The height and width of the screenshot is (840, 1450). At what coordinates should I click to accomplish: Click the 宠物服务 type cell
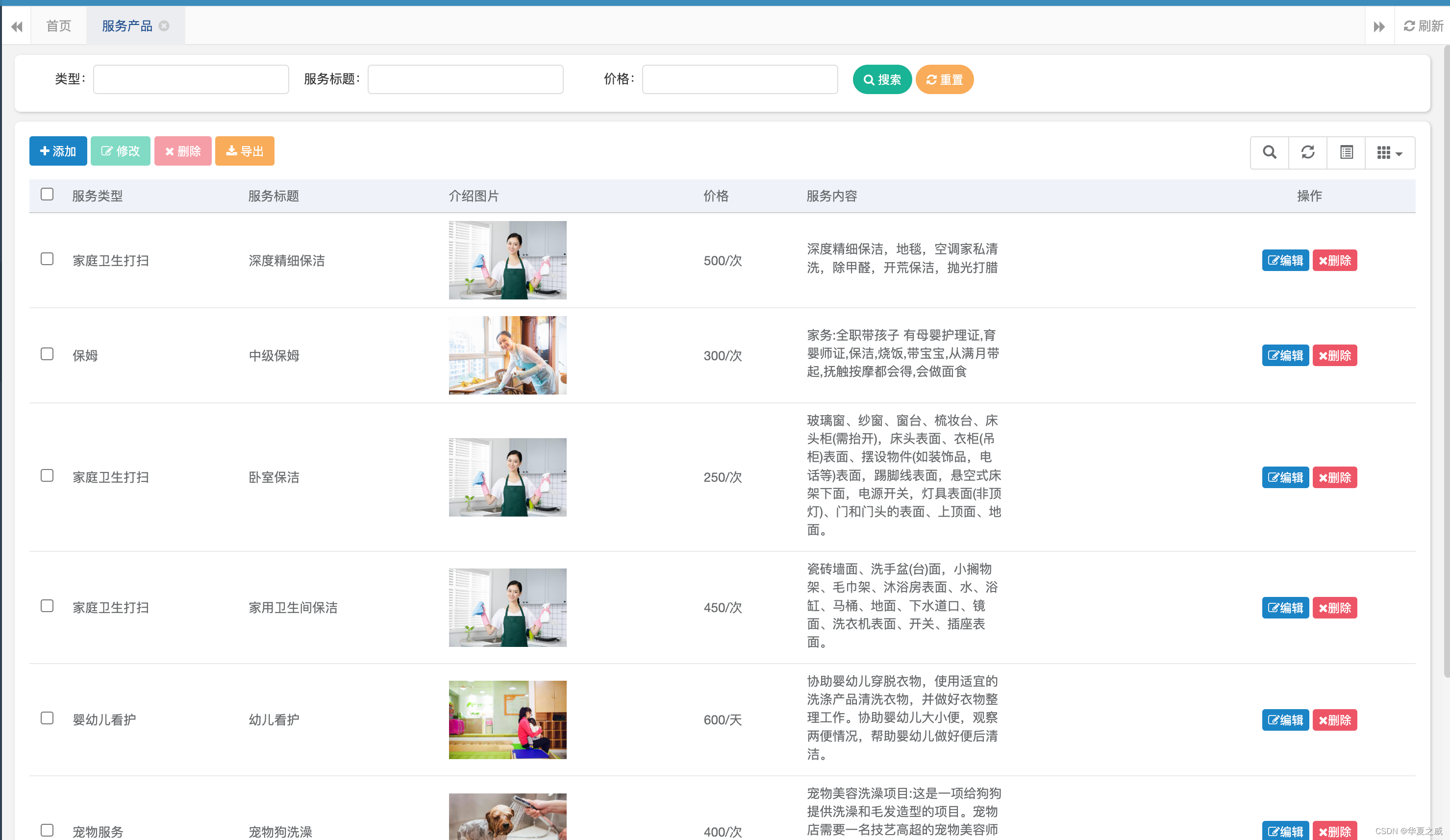[x=98, y=831]
